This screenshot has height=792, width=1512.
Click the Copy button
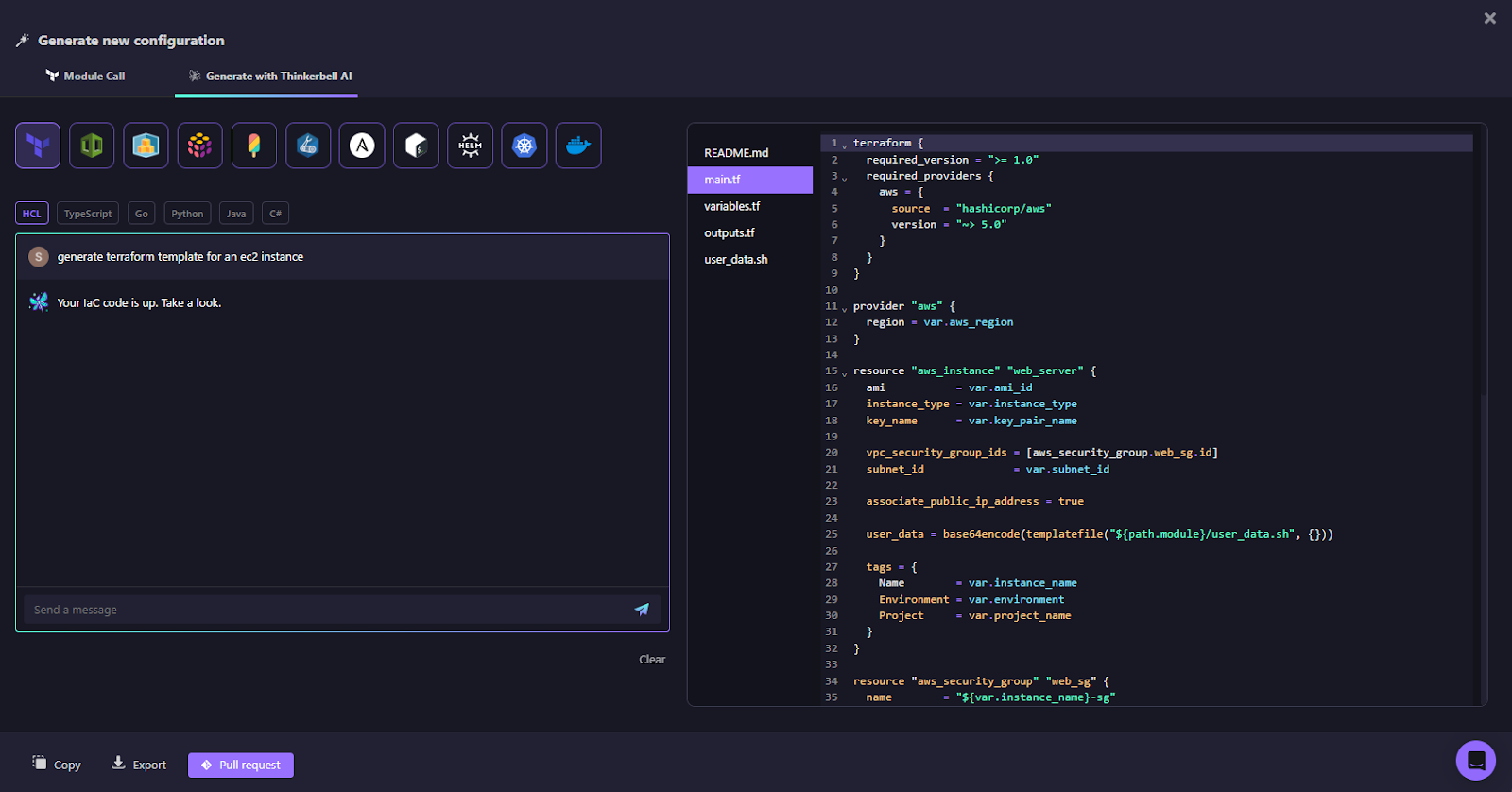[x=57, y=764]
